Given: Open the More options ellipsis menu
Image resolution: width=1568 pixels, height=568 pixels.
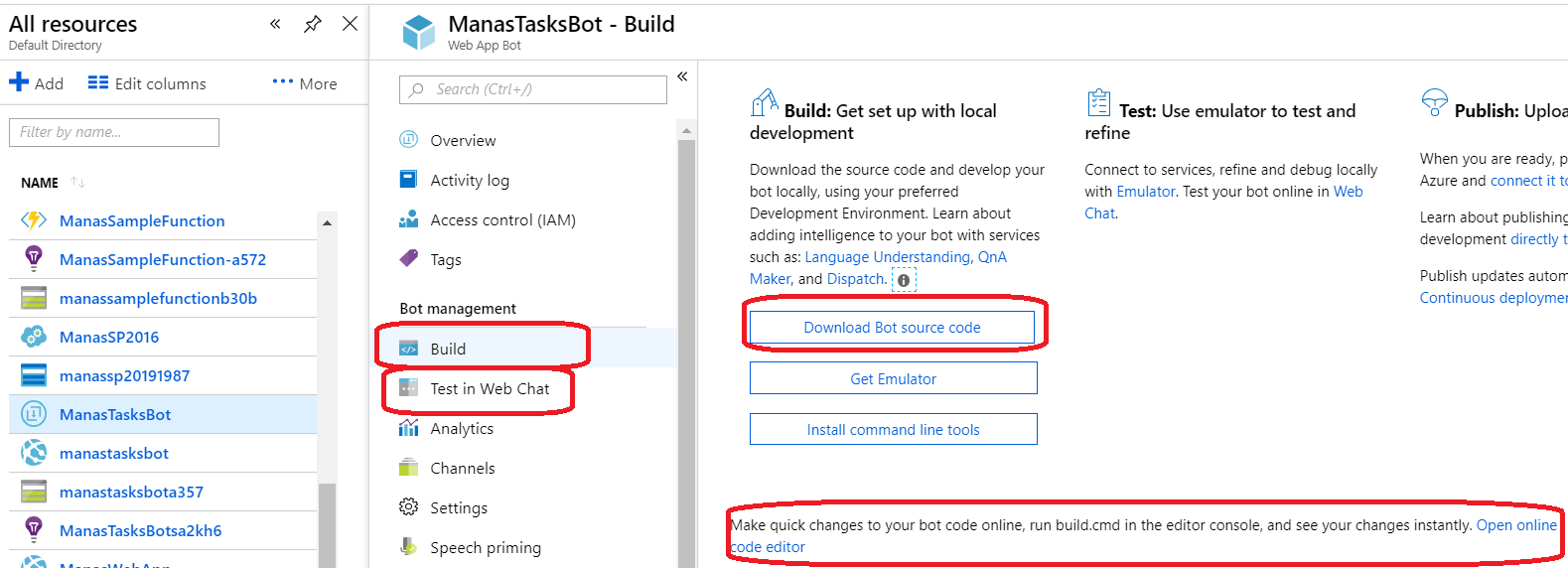Looking at the screenshot, I should 305,83.
